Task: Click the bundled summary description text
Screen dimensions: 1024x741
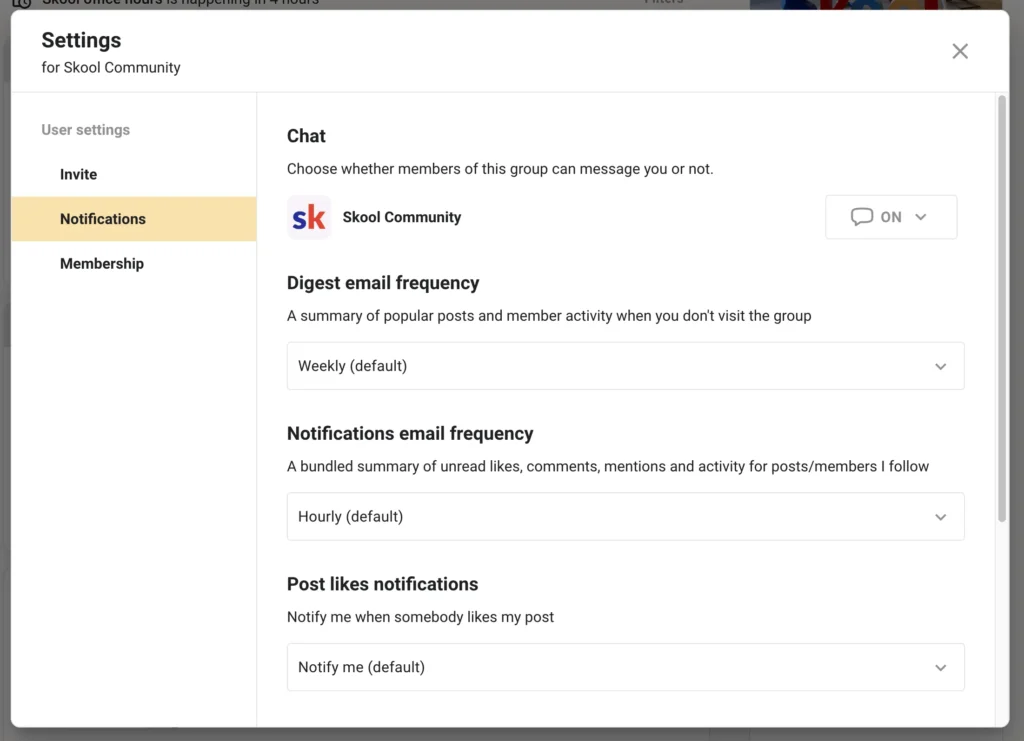Action: tap(608, 466)
